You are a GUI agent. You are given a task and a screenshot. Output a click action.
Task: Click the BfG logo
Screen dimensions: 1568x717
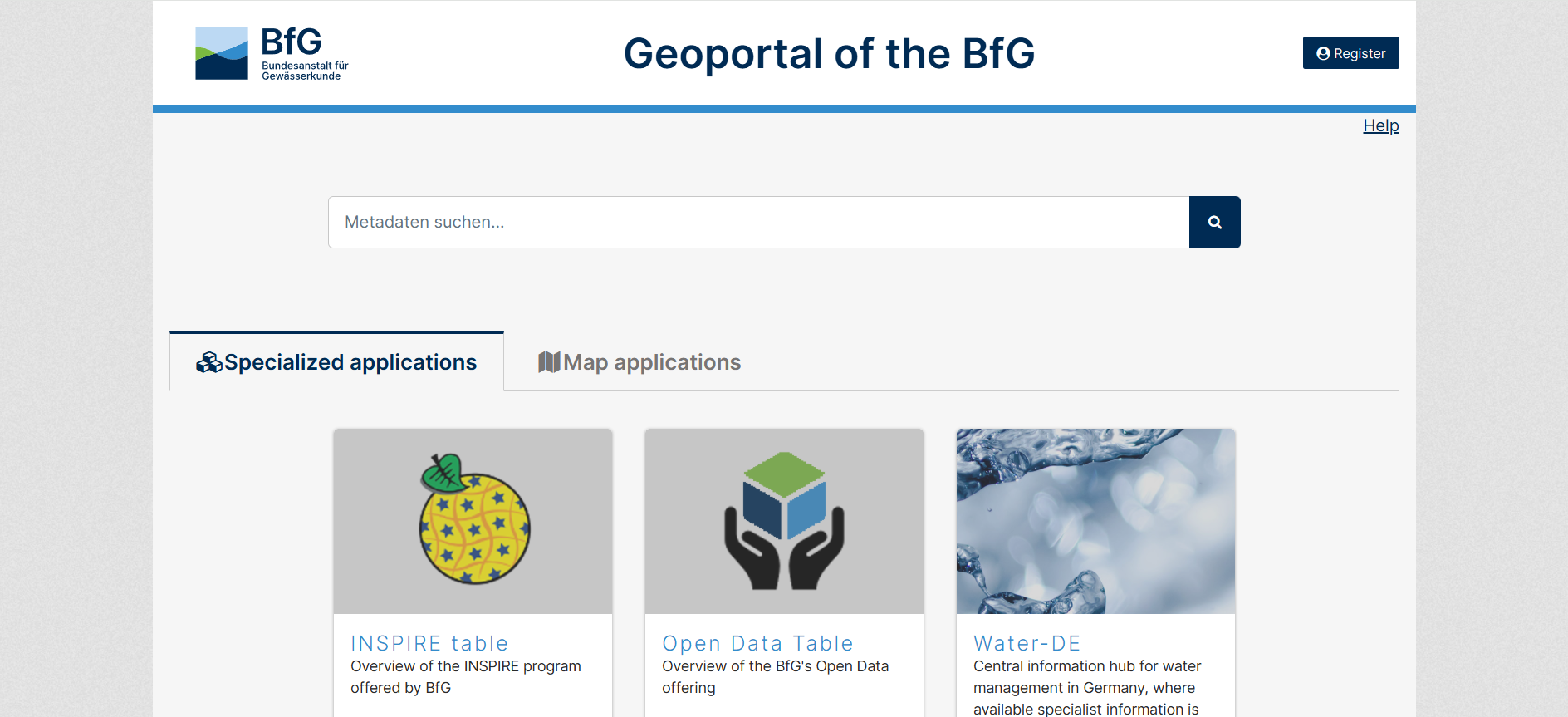[272, 53]
